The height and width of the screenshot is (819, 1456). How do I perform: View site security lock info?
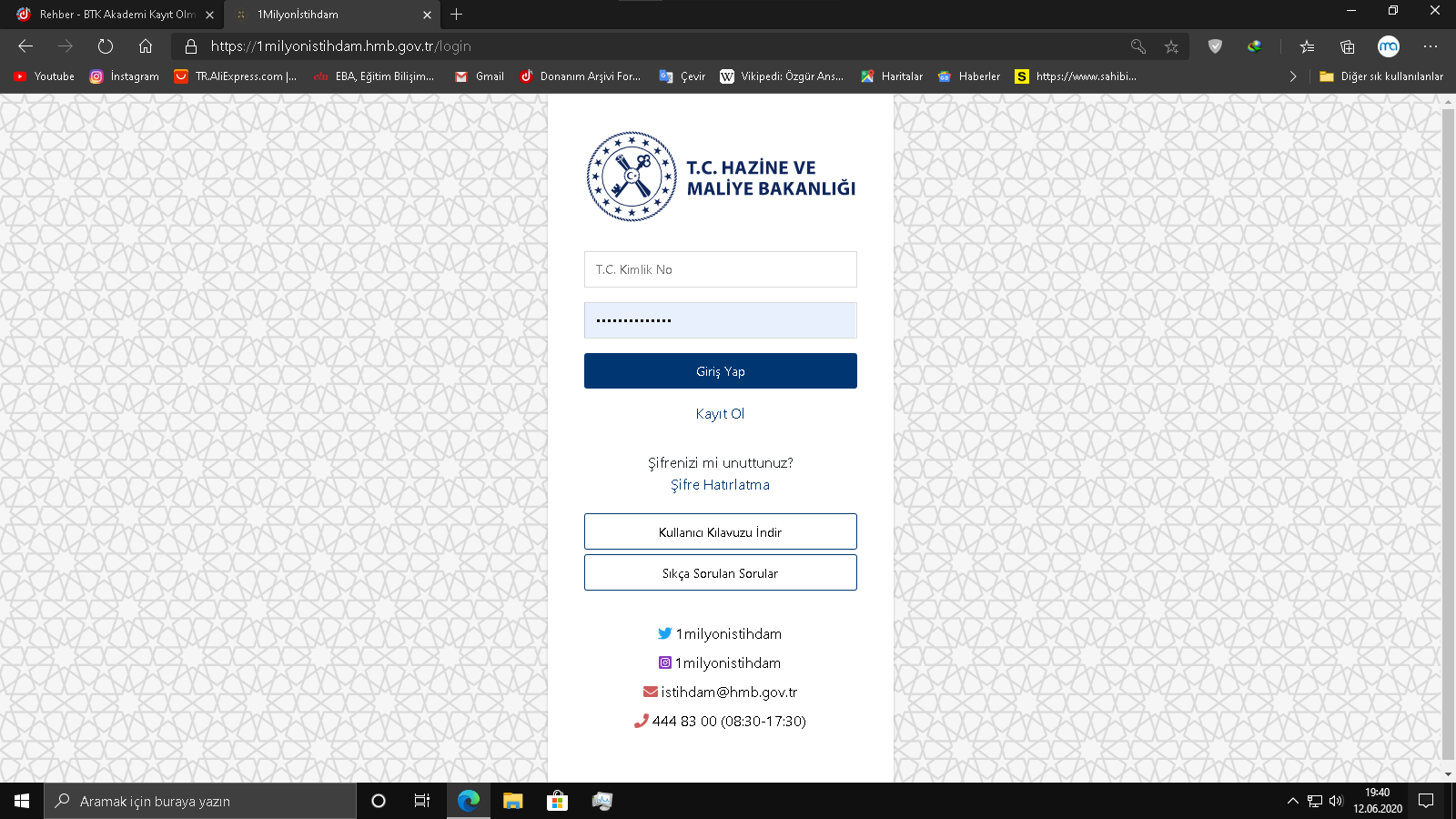coord(191,46)
